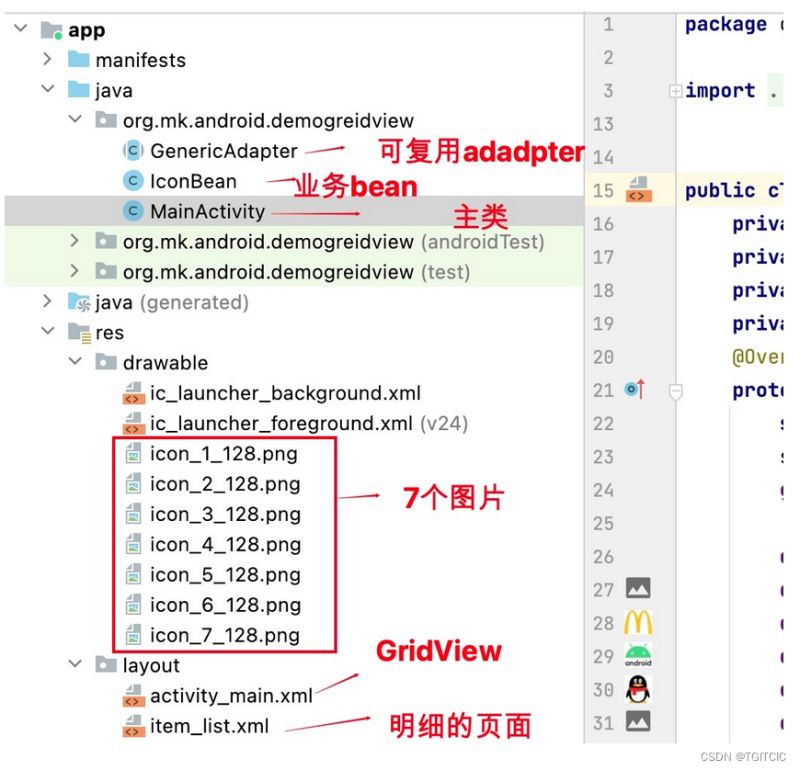Click the related XML layout icon on line 15

click(x=638, y=190)
